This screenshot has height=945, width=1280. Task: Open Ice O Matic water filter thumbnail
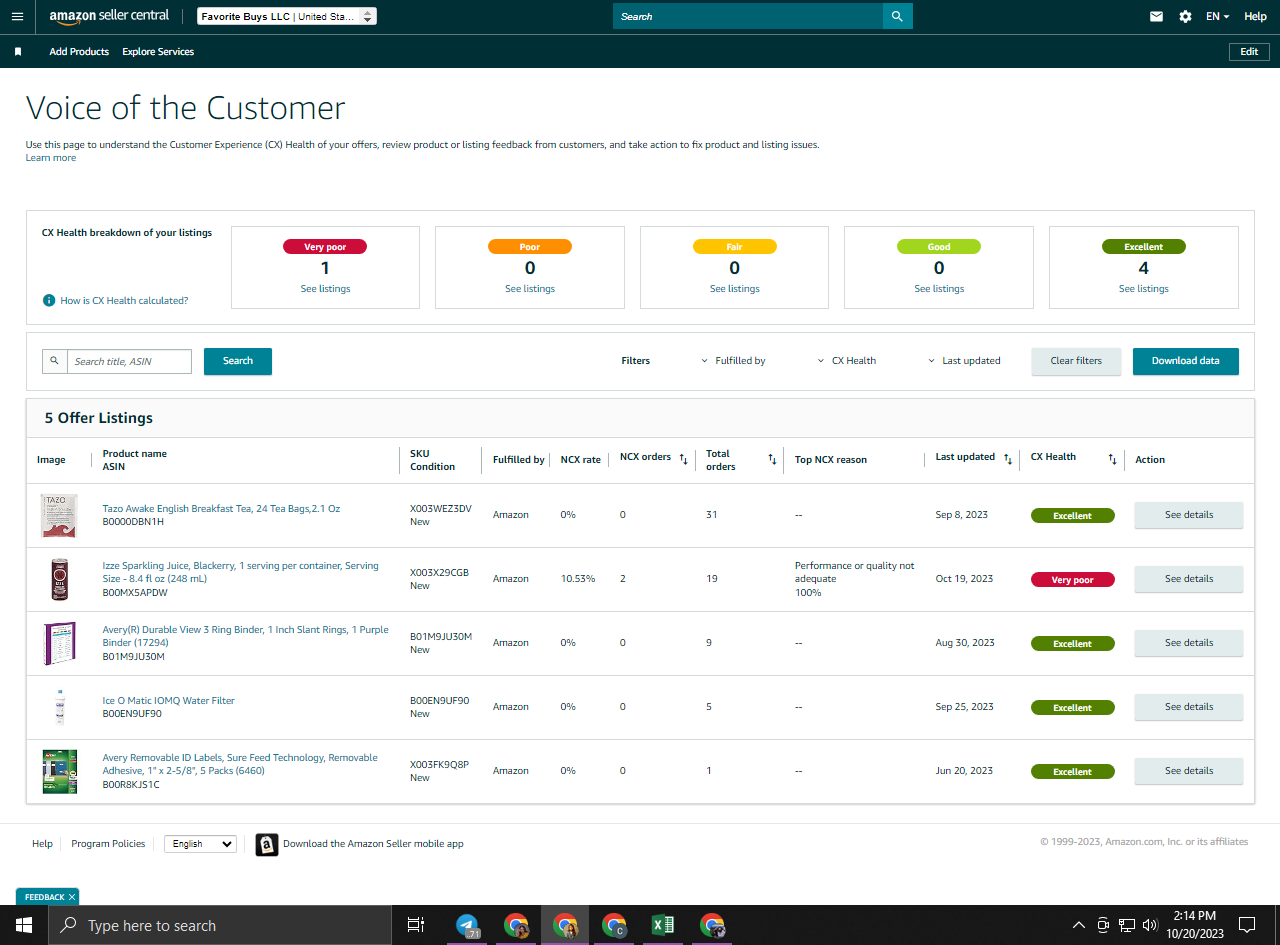tap(59, 708)
